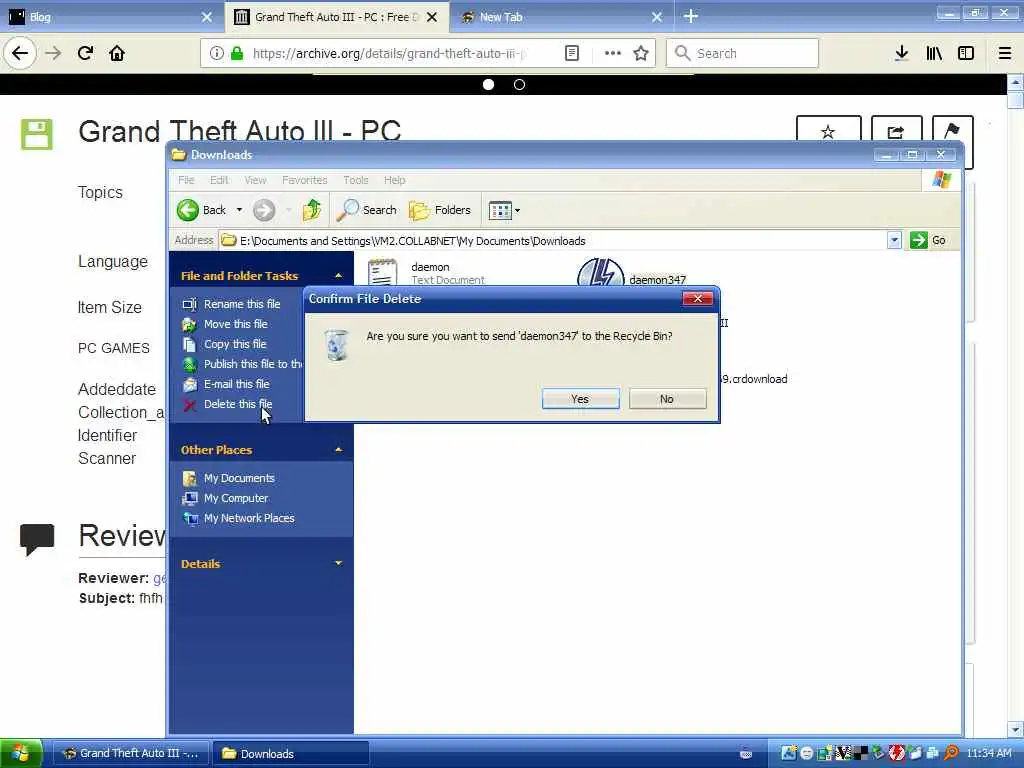Screen dimensions: 1024x768
Task: Click Firefox browser forward arrow
Action: coord(53,53)
